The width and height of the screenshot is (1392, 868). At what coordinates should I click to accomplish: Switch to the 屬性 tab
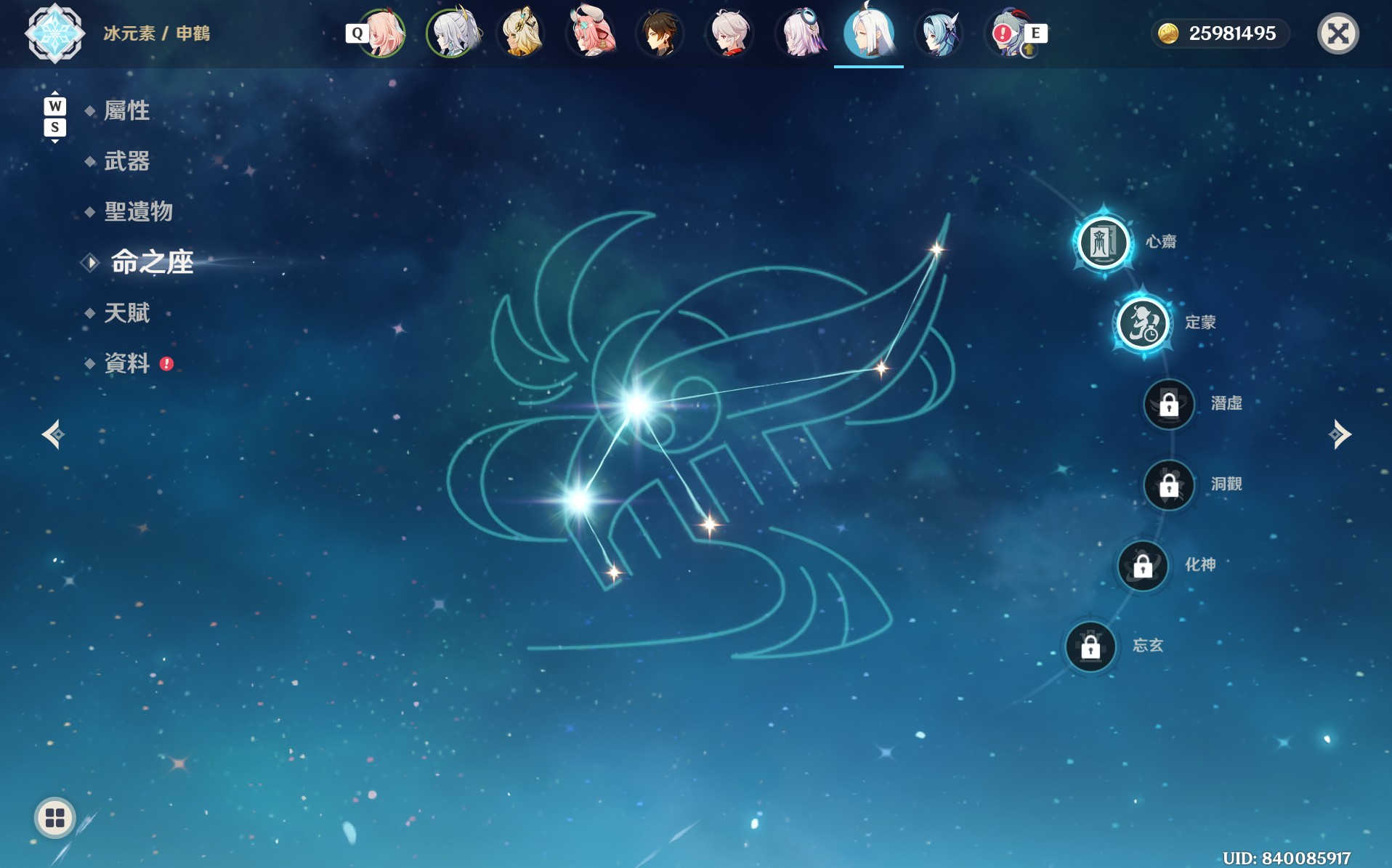click(x=127, y=110)
